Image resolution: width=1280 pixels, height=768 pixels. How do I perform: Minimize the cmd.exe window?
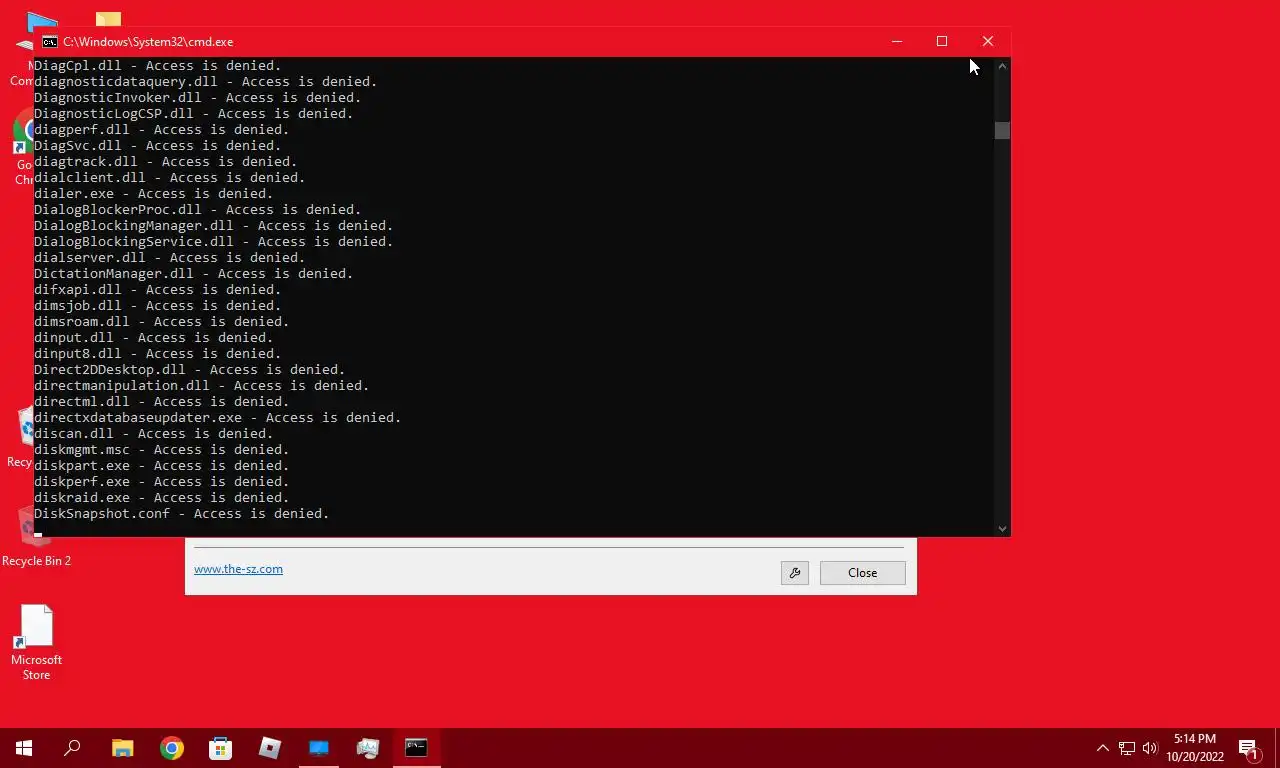pyautogui.click(x=897, y=41)
